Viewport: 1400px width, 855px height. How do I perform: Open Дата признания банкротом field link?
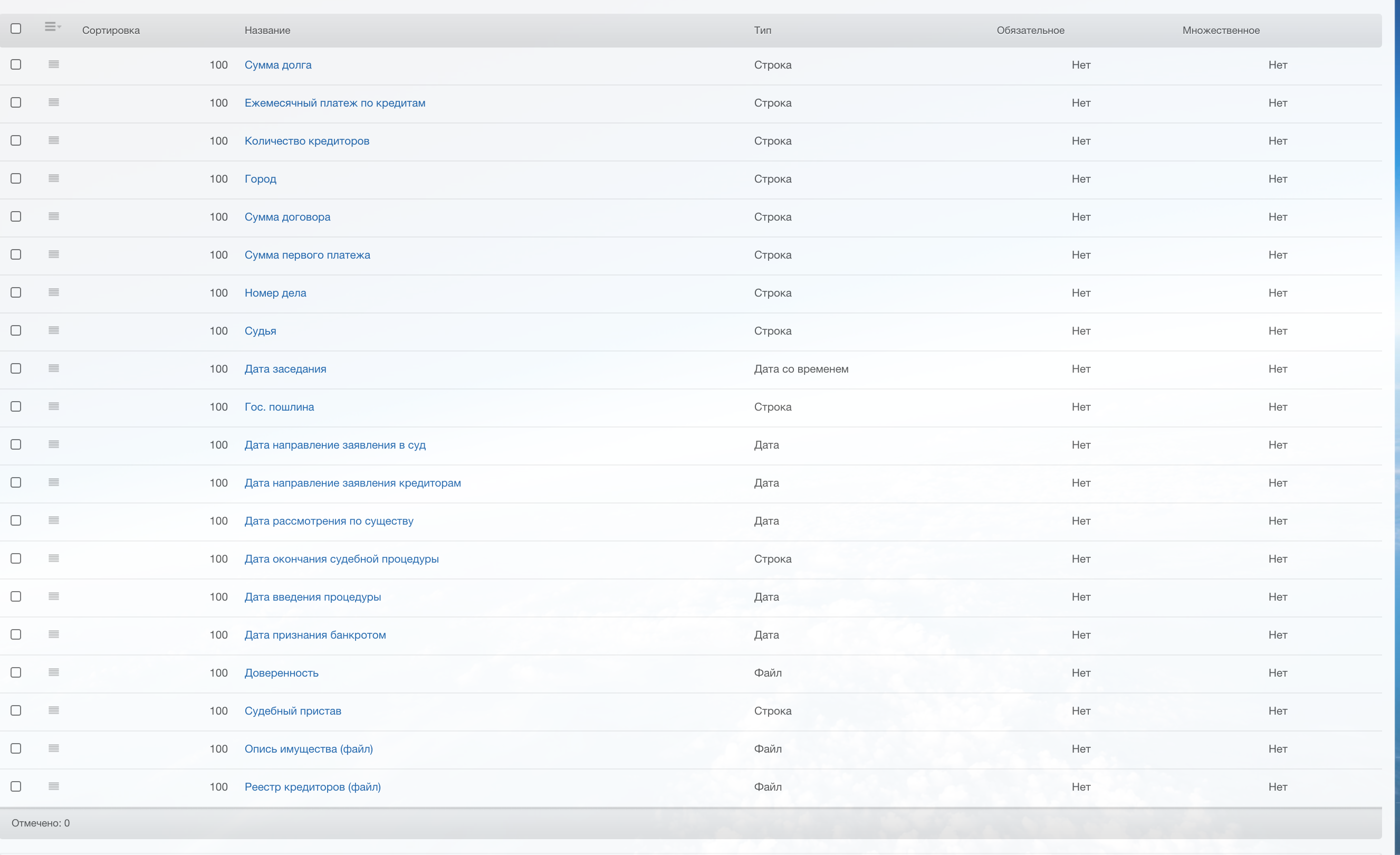[315, 635]
